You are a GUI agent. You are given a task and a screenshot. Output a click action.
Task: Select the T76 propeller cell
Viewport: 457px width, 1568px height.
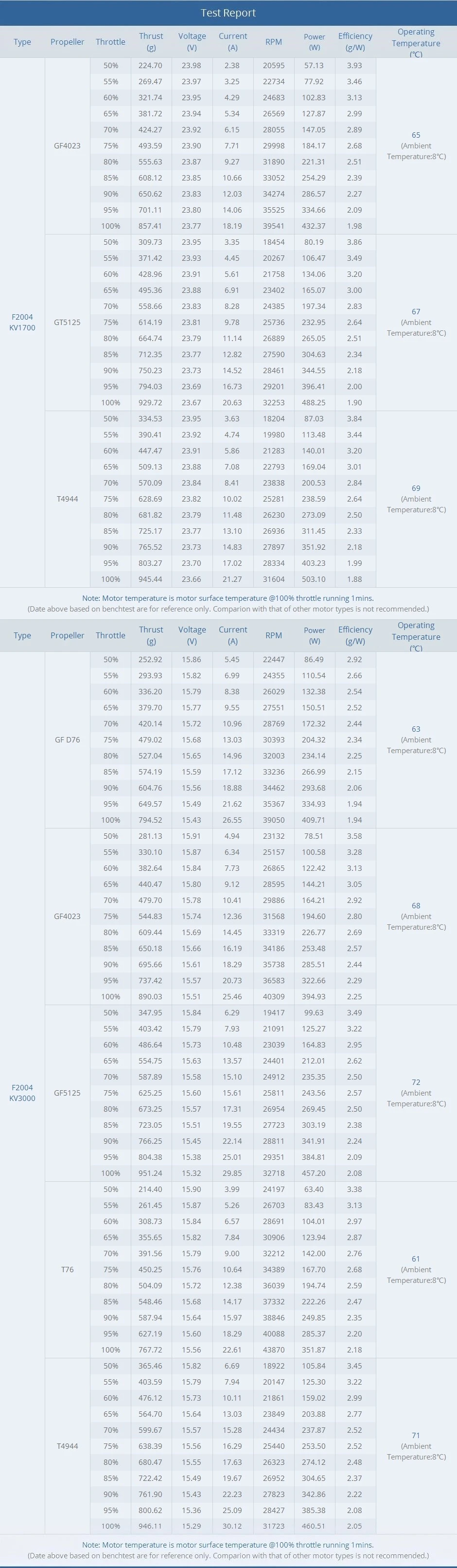(67, 1269)
